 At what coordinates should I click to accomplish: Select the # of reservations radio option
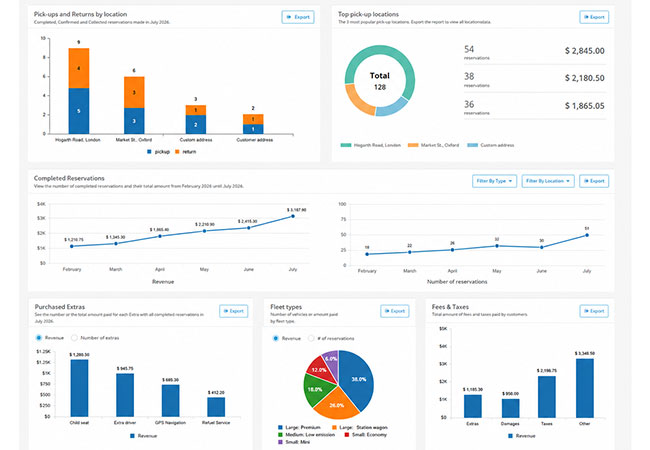311,339
